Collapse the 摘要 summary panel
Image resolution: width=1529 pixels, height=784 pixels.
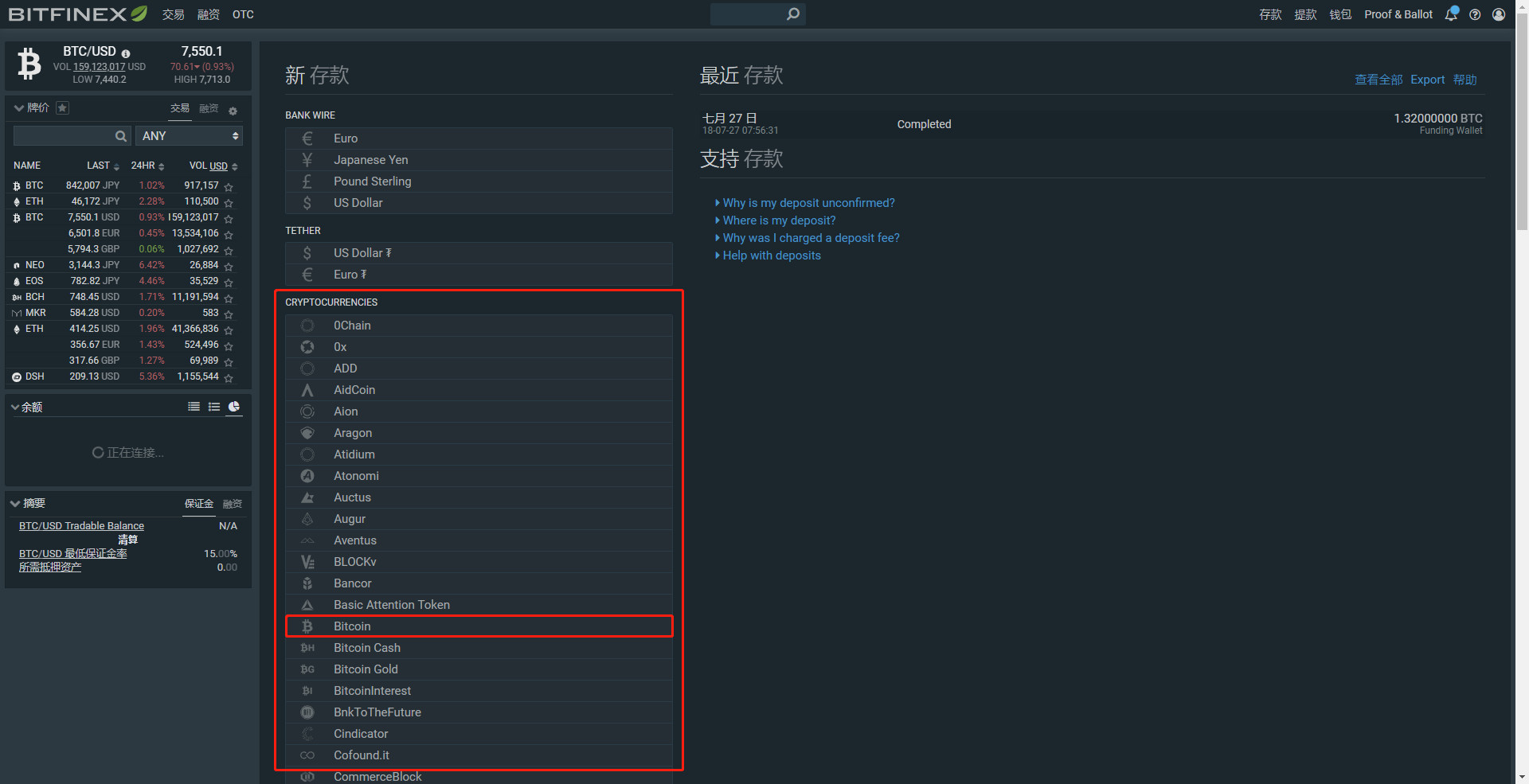pos(15,503)
